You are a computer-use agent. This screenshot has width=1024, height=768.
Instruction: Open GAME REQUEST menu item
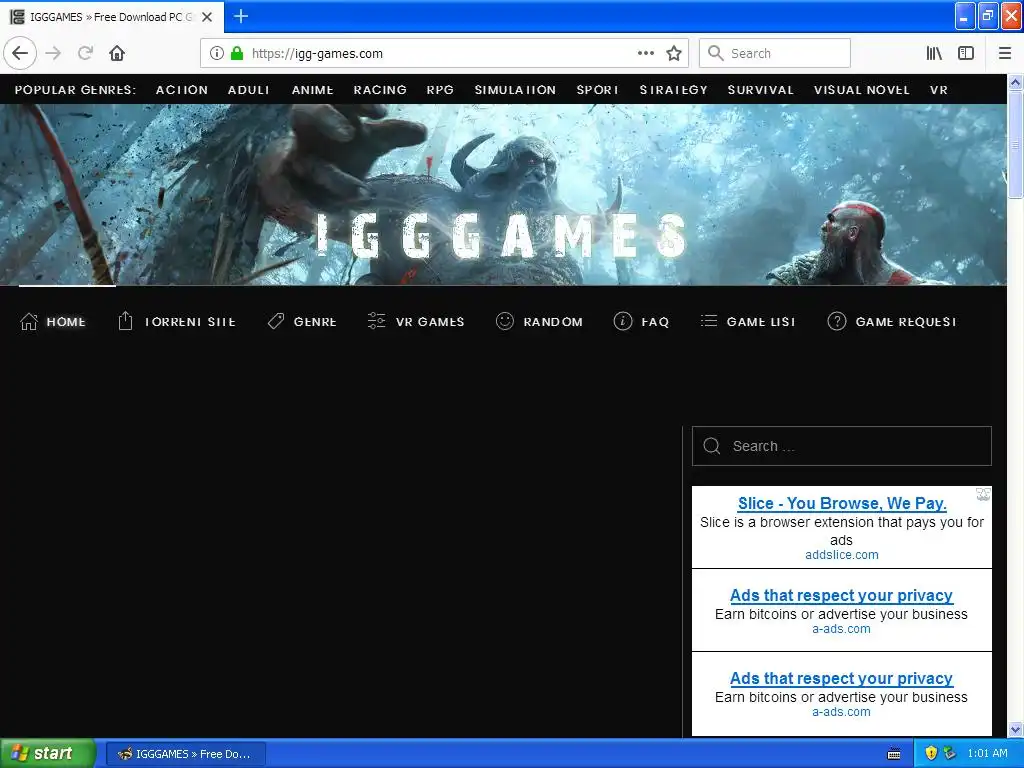pos(906,322)
